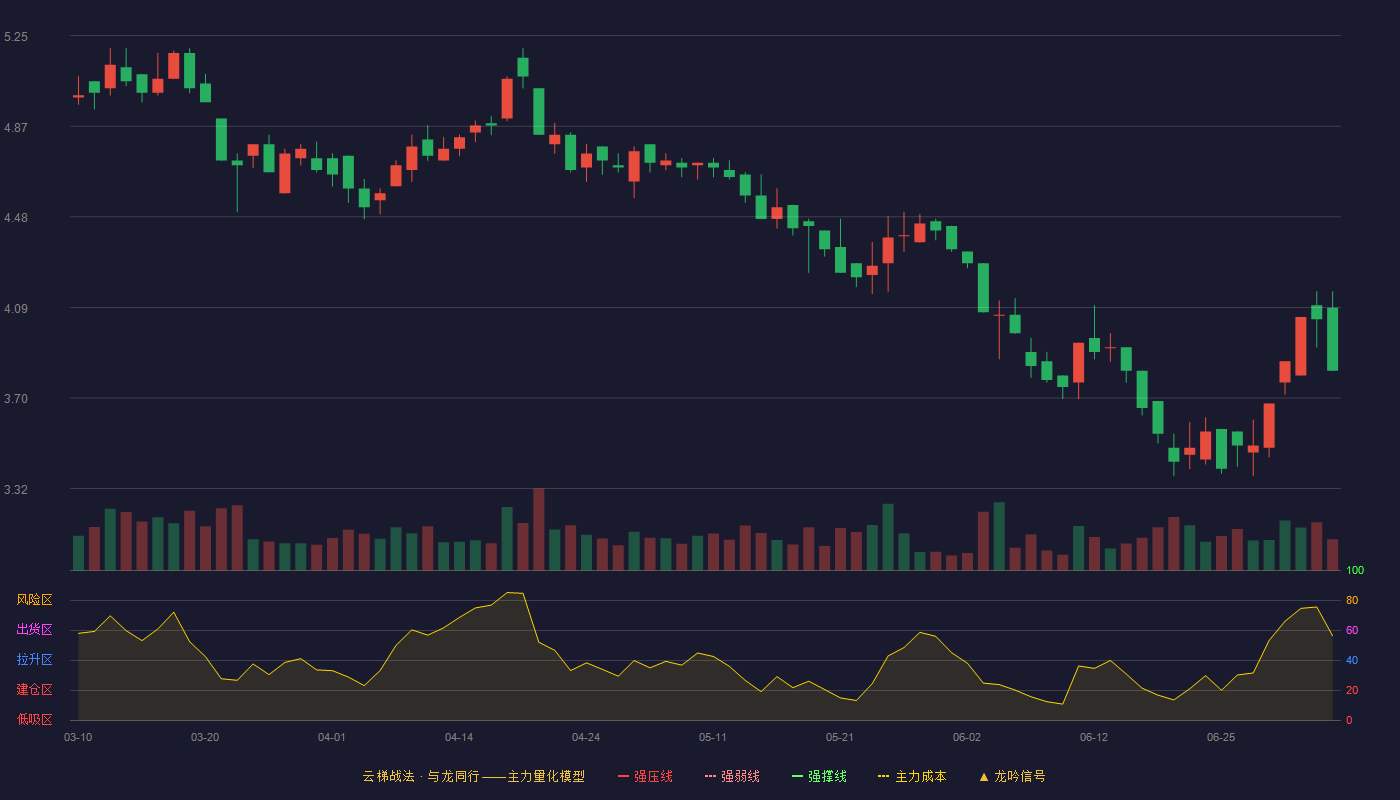The width and height of the screenshot is (1400, 800).
Task: Click the 0 indicator axis value
Action: tap(1349, 720)
